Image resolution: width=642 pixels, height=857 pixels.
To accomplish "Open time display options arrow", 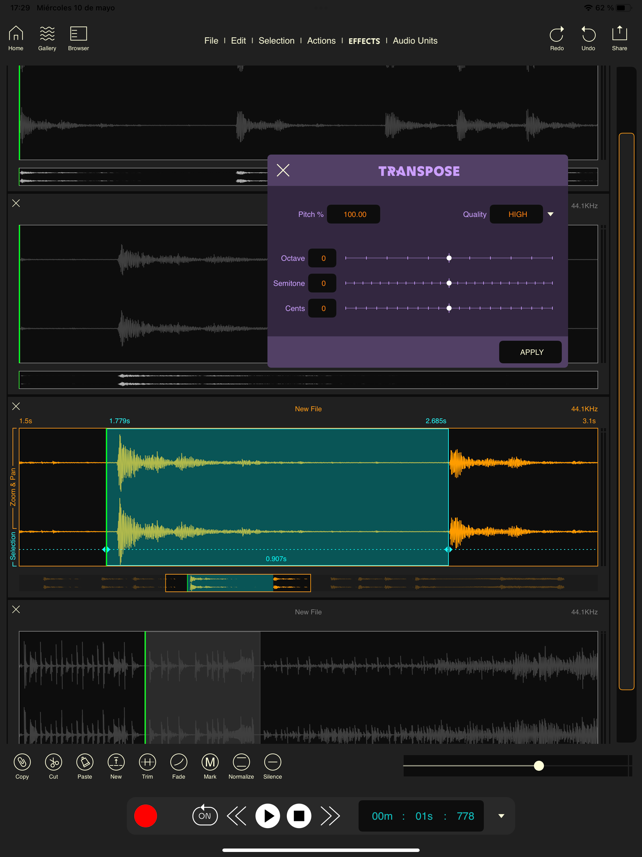I will click(501, 816).
